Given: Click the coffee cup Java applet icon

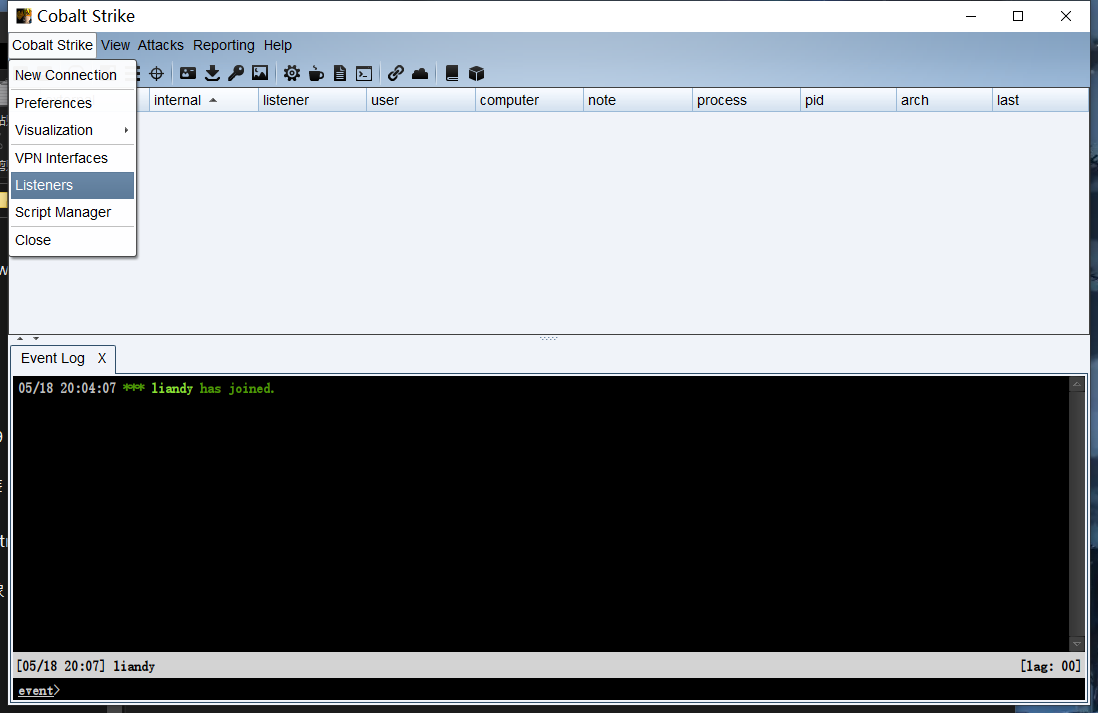Looking at the screenshot, I should [316, 73].
